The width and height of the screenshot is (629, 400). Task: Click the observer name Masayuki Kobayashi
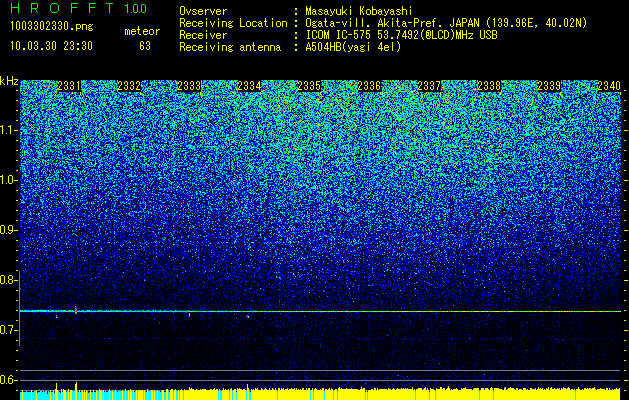click(358, 11)
